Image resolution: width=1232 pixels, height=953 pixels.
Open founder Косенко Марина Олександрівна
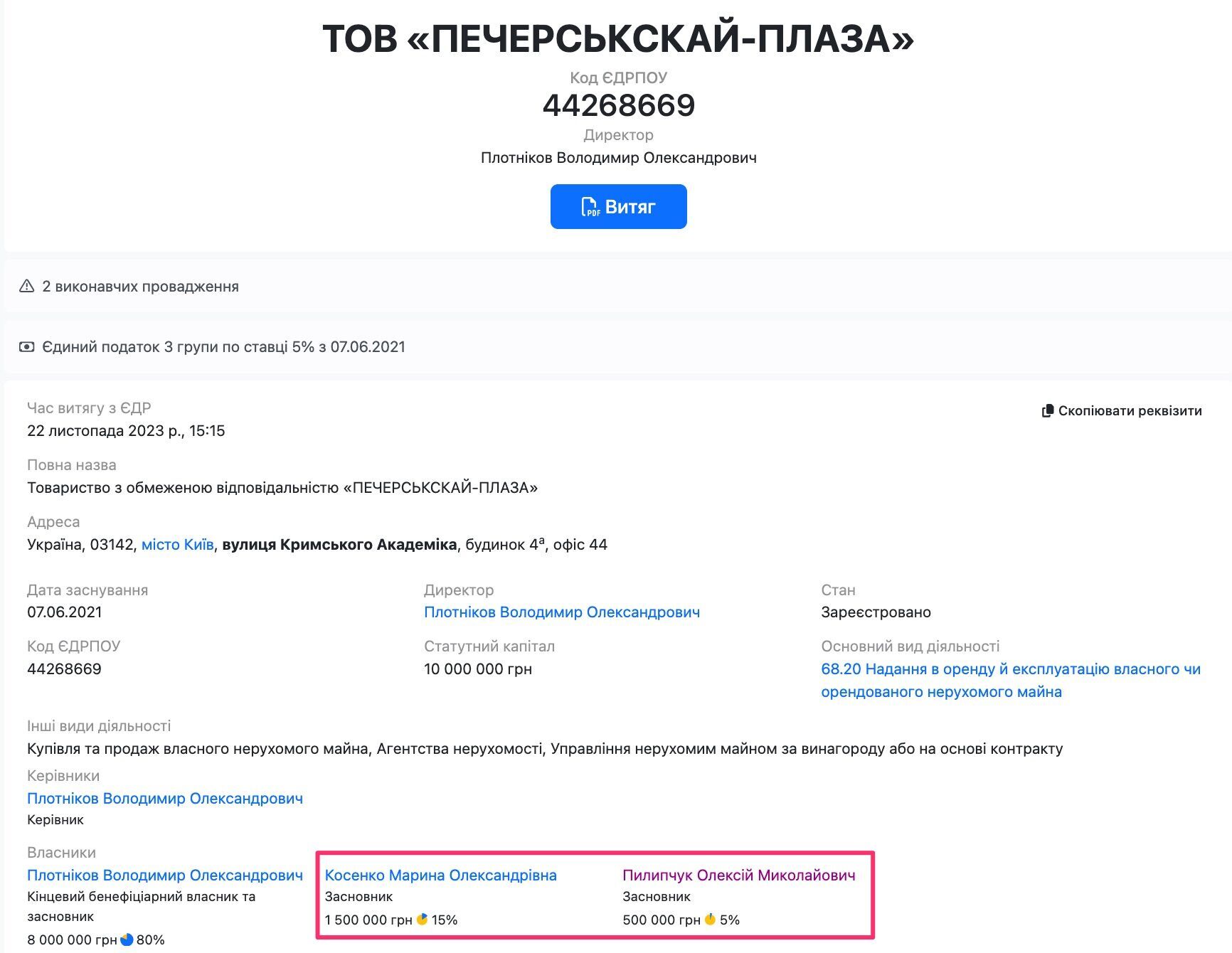pyautogui.click(x=440, y=875)
